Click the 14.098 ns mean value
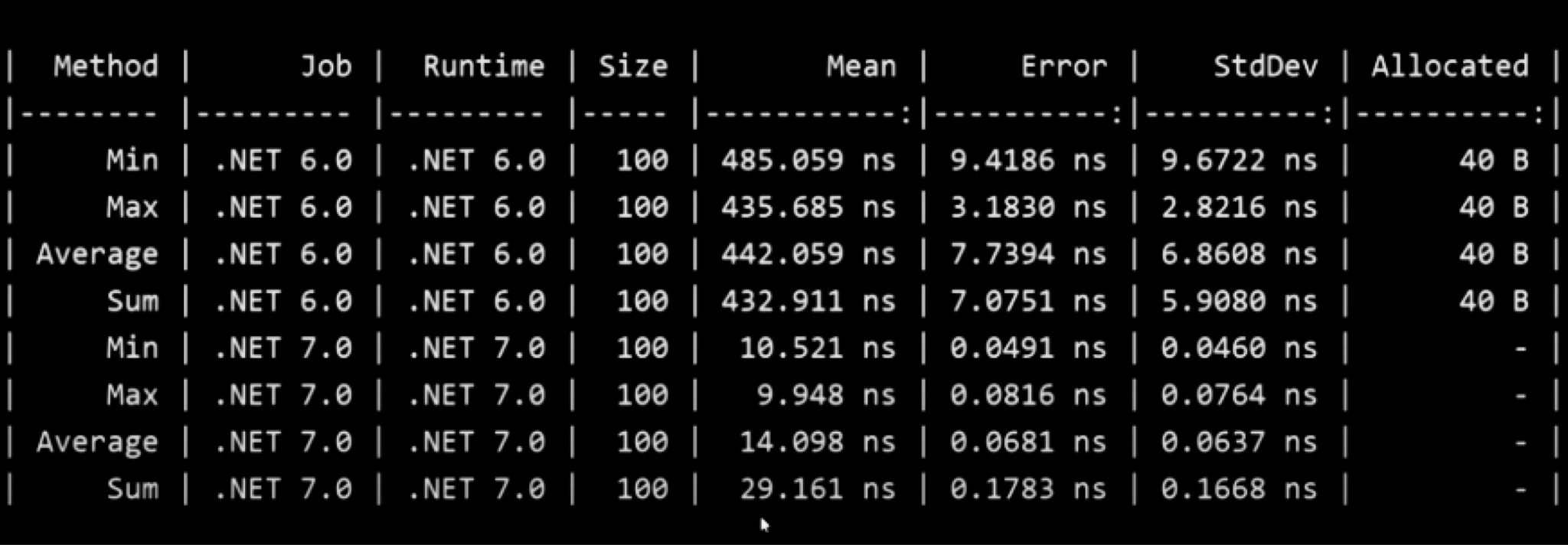 tap(816, 442)
